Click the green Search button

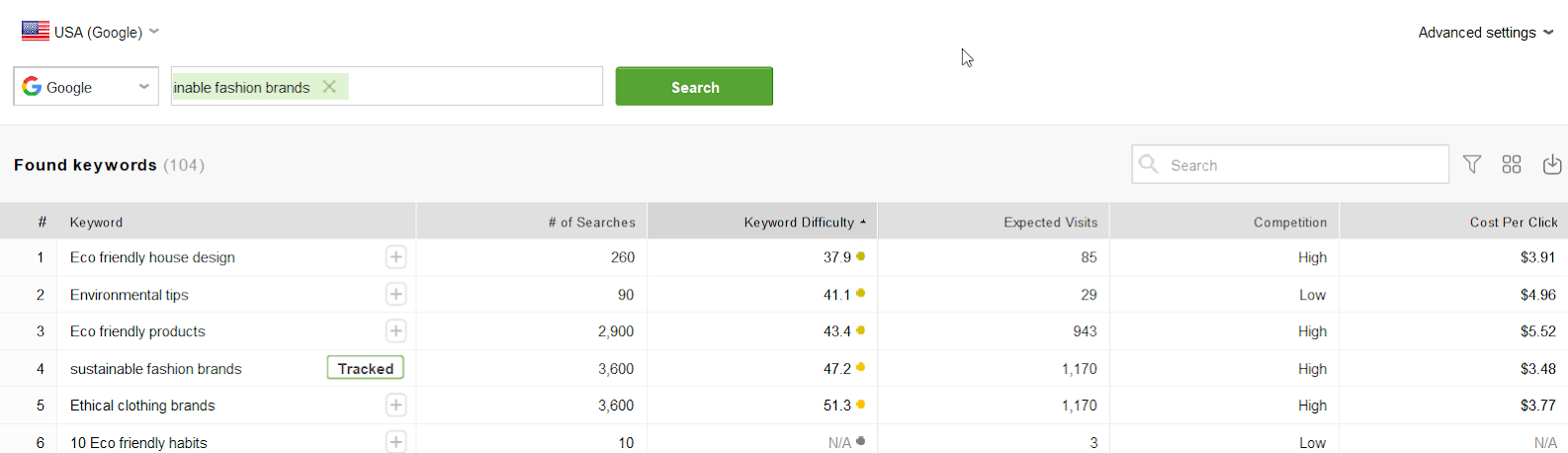pos(694,86)
